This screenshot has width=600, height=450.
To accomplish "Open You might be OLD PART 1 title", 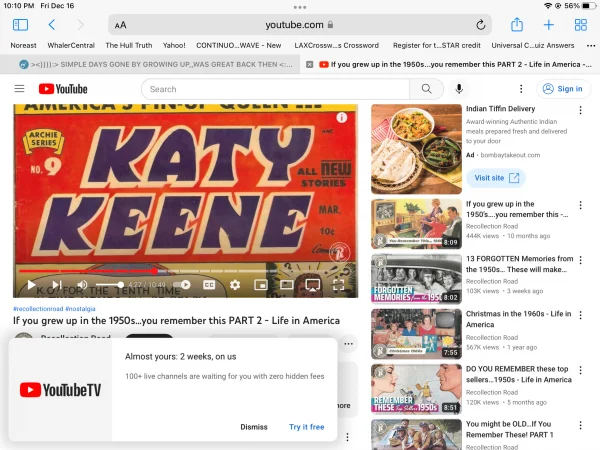I will coord(509,429).
